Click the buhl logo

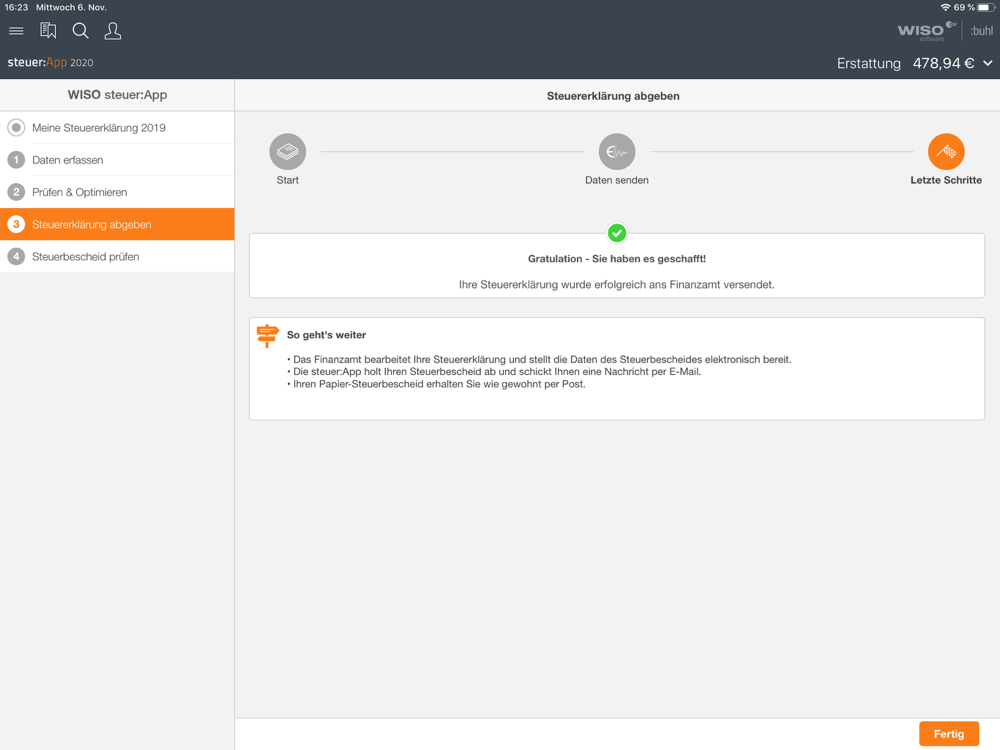click(982, 31)
